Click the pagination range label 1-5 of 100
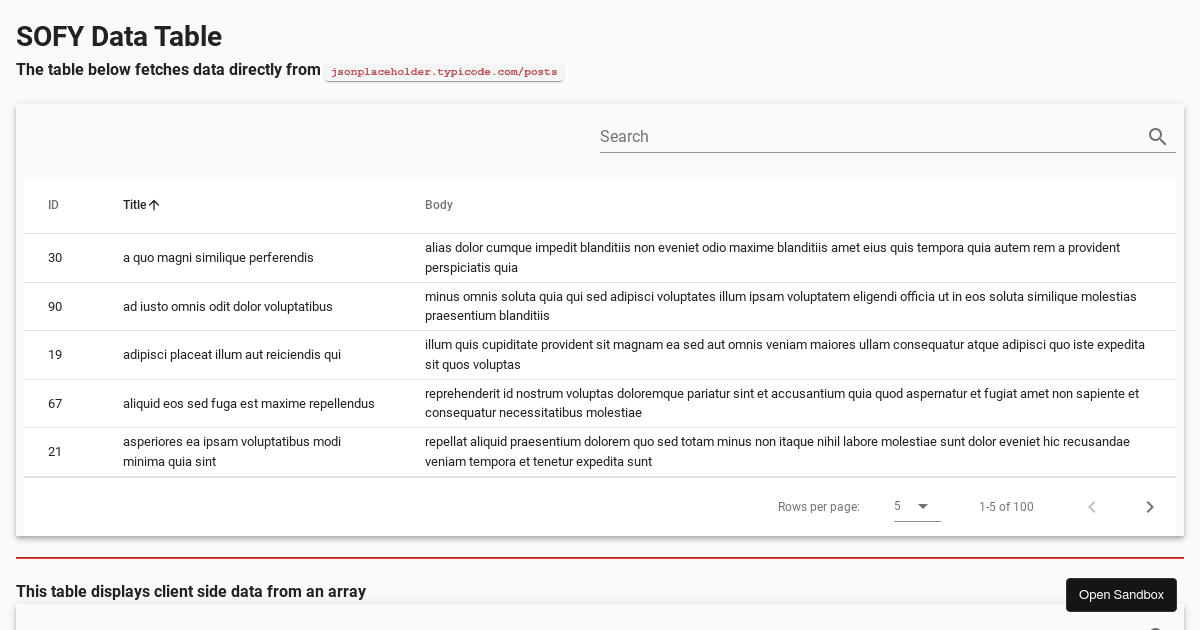The width and height of the screenshot is (1200, 630). tap(1006, 507)
